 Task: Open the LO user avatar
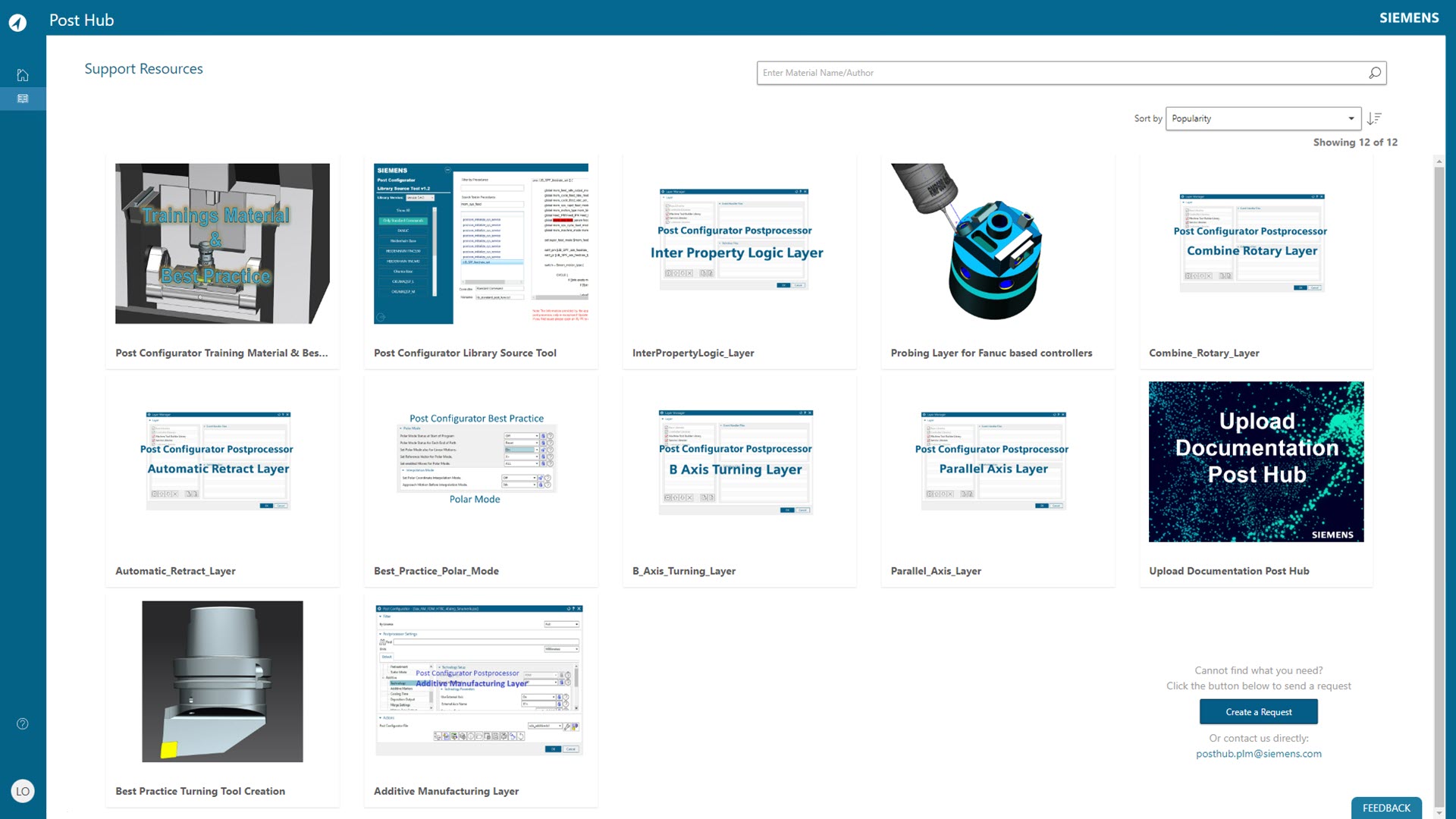tap(23, 791)
